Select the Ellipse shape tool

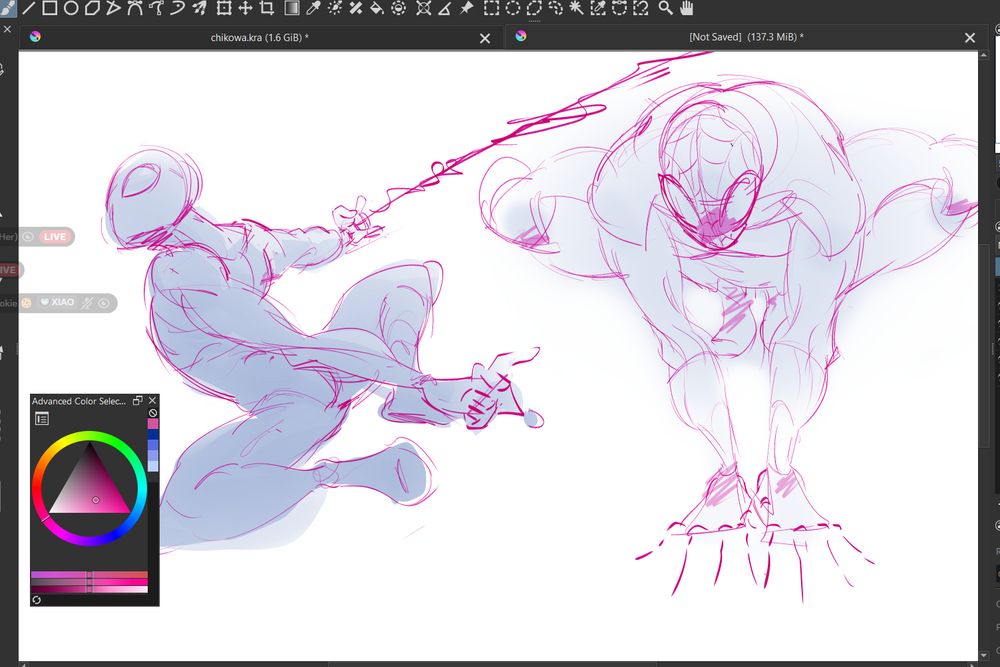[x=71, y=8]
